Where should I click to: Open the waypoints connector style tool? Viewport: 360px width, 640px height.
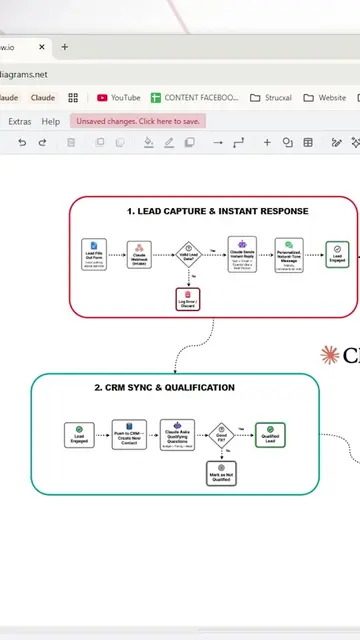pyautogui.click(x=238, y=142)
